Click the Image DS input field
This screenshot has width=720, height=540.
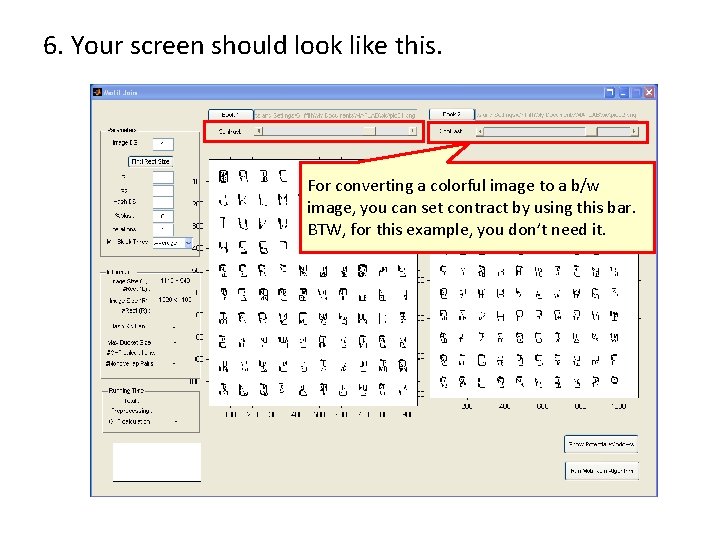coord(163,144)
